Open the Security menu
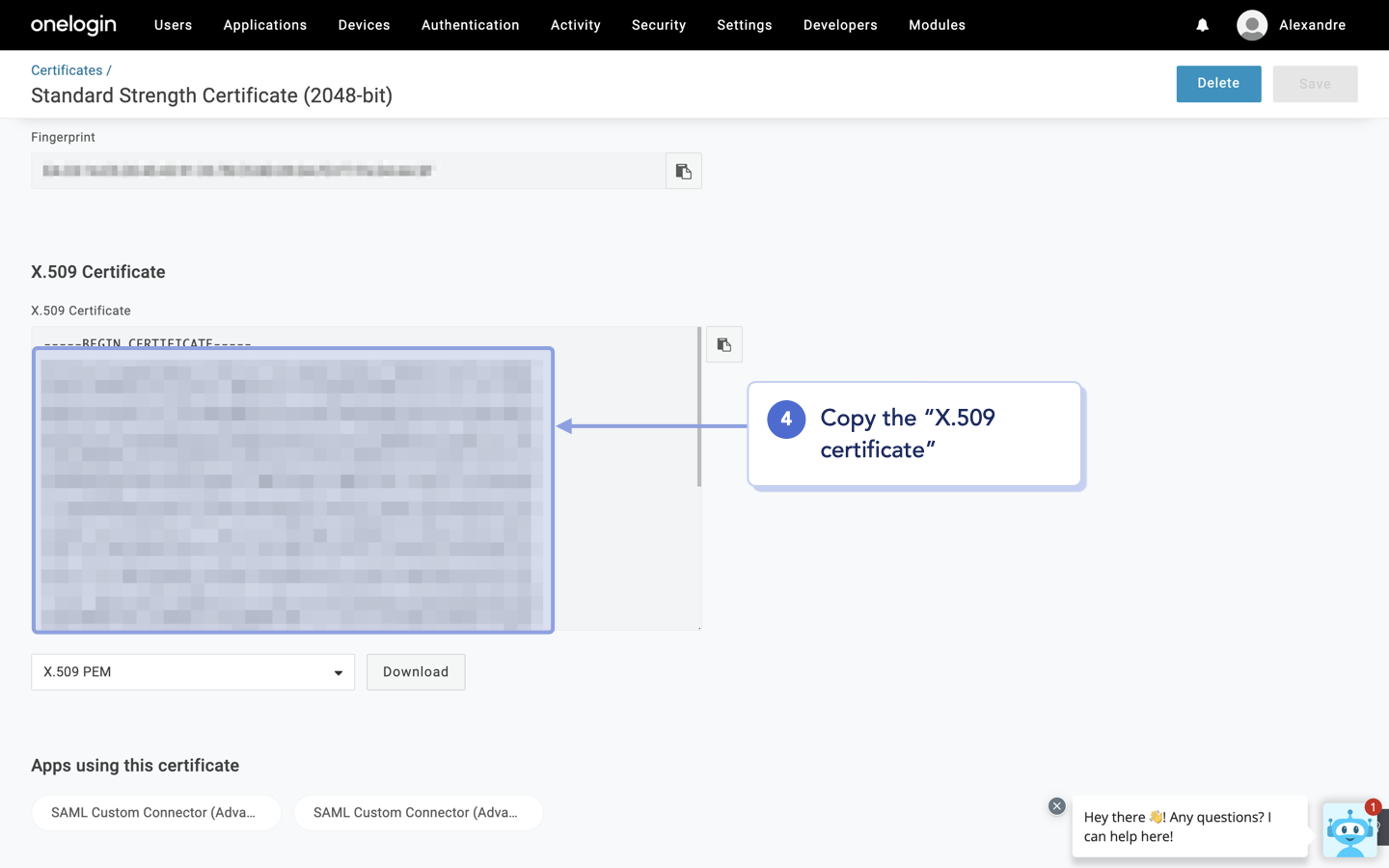The height and width of the screenshot is (868, 1389). (658, 25)
